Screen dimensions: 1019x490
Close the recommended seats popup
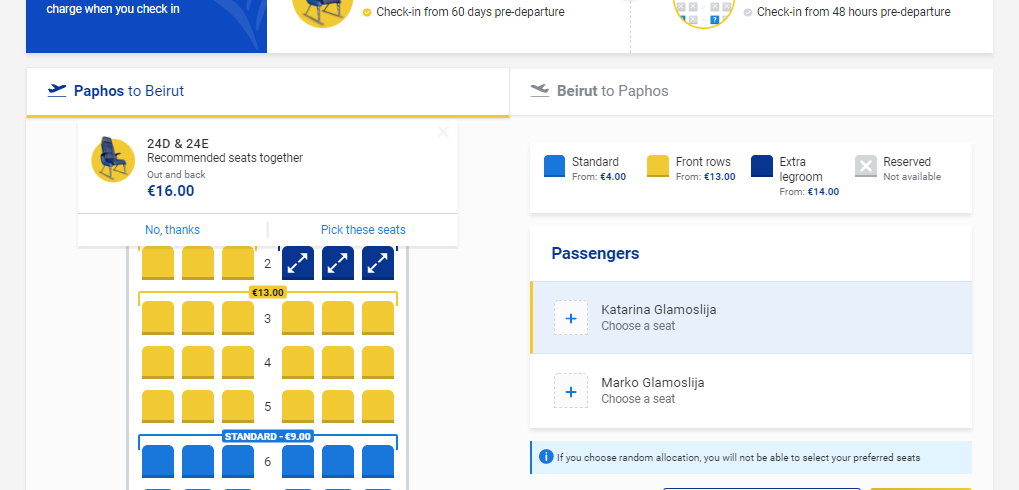coord(443,132)
